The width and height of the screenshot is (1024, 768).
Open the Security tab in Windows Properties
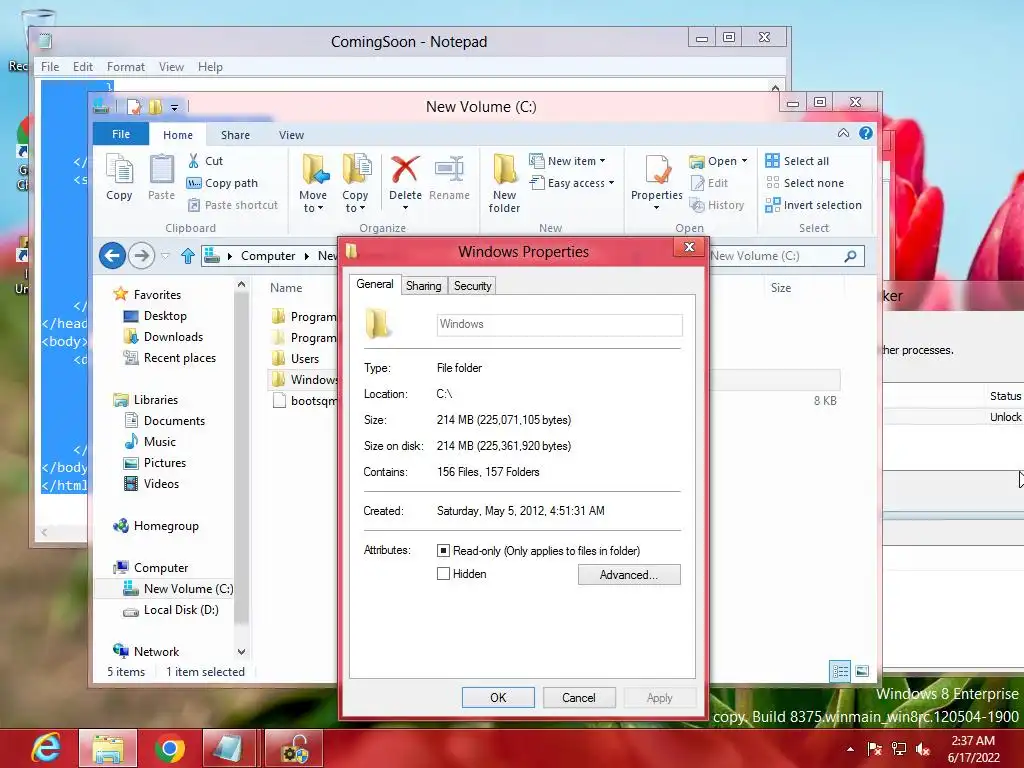tap(472, 285)
